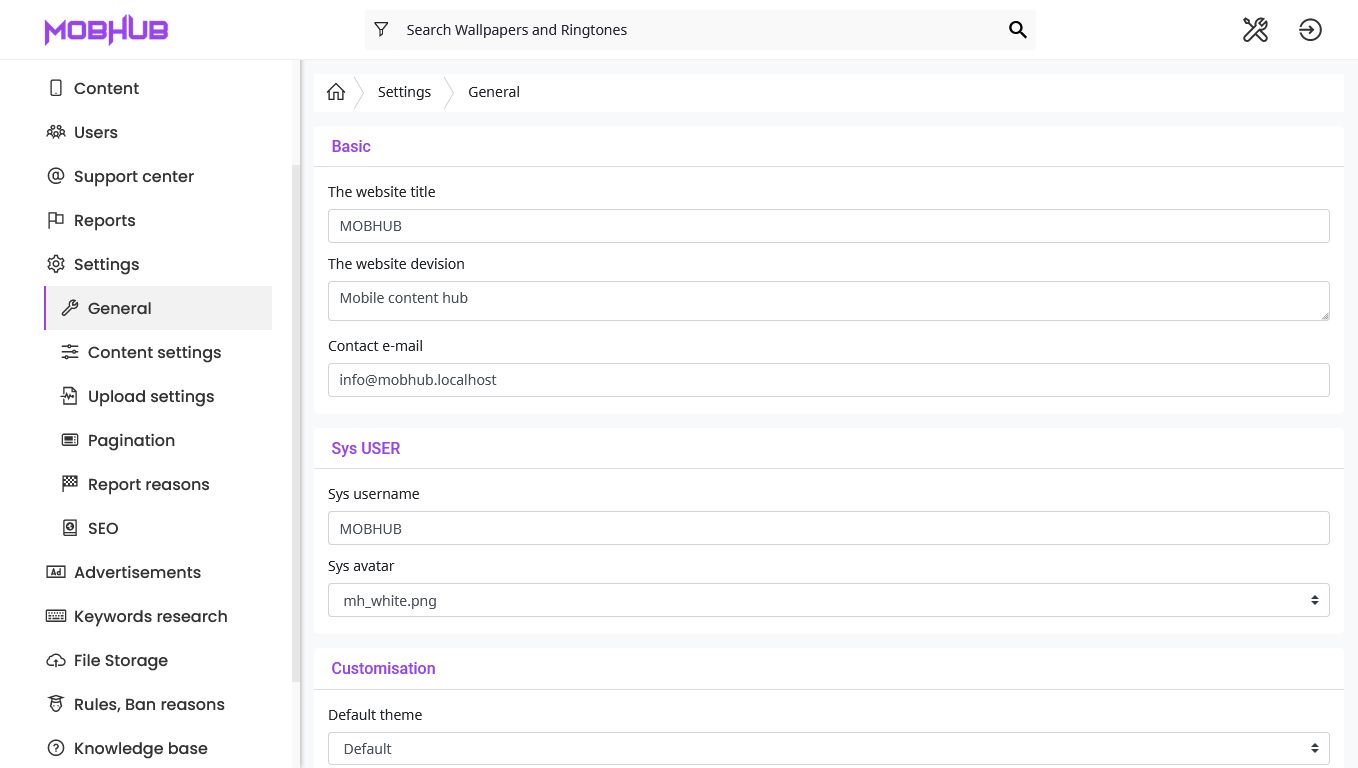
Task: Open the filter funnel icon in search bar
Action: 381,30
